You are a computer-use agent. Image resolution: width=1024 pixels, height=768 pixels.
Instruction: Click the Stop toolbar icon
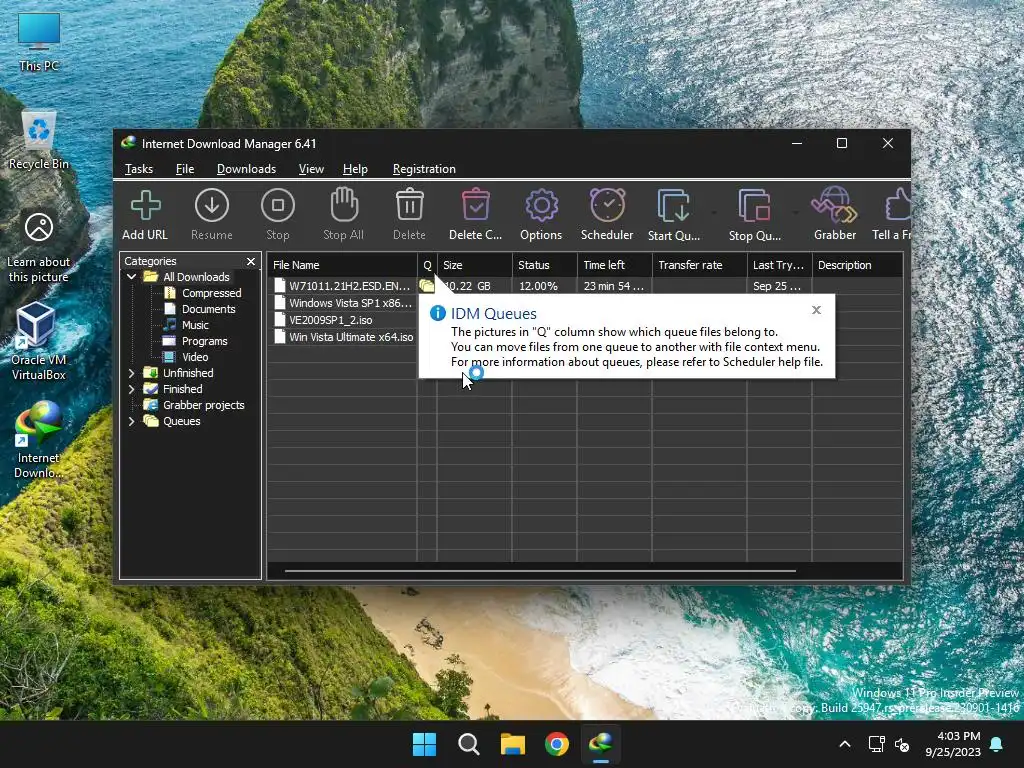tap(278, 206)
